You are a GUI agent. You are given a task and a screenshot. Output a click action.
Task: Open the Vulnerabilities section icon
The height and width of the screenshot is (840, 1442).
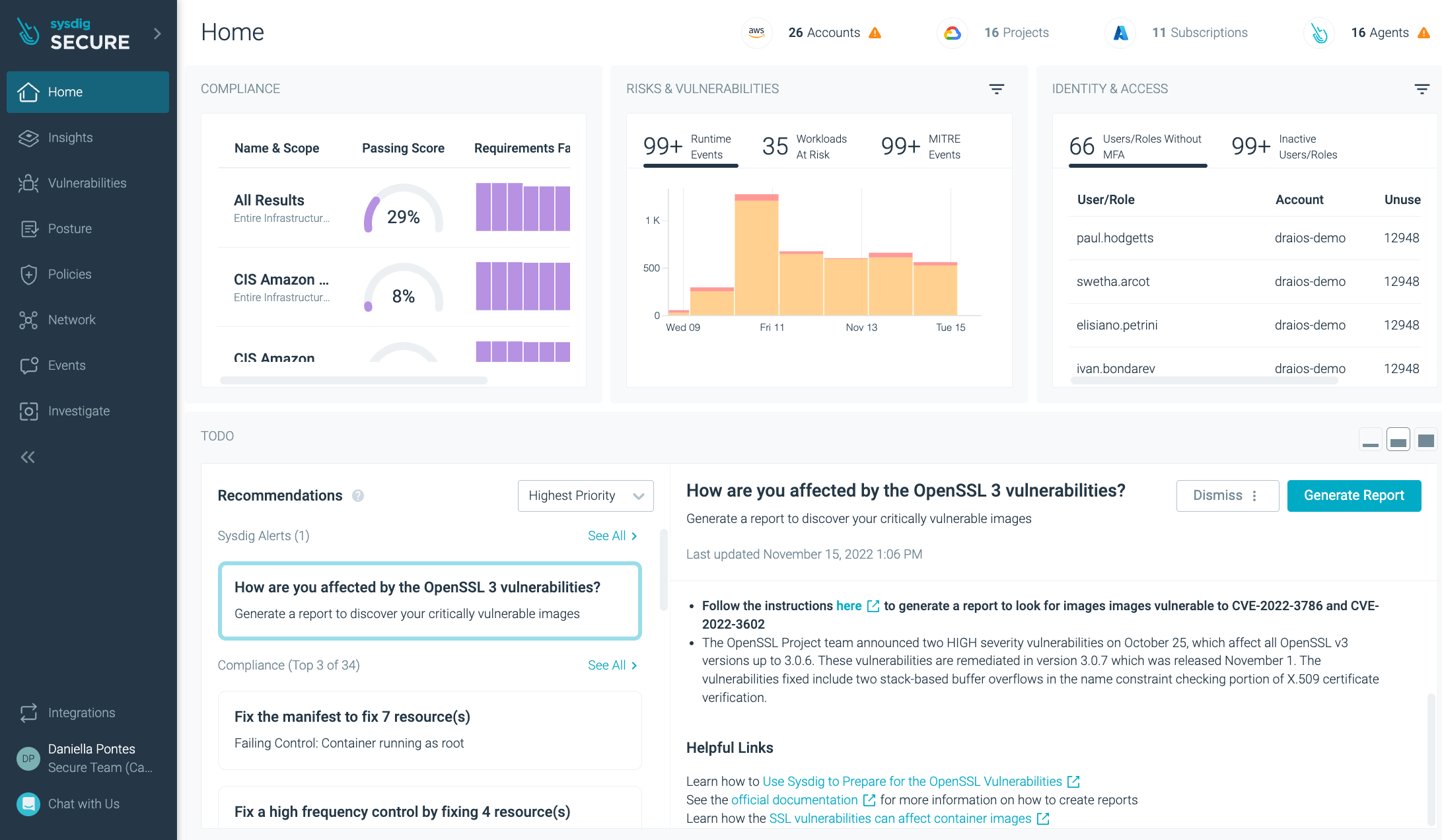pos(28,183)
